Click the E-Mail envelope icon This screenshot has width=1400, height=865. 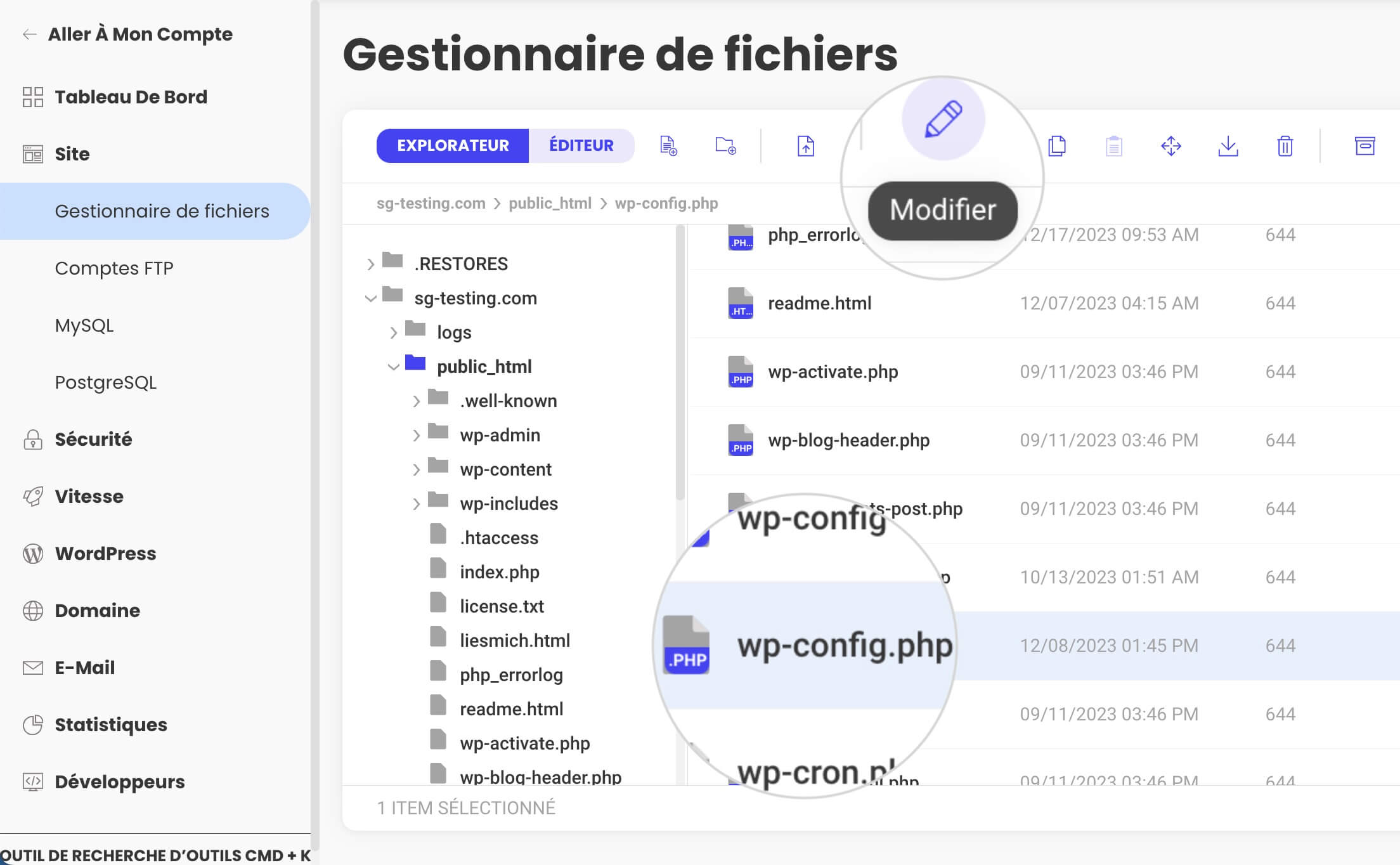[x=32, y=668]
